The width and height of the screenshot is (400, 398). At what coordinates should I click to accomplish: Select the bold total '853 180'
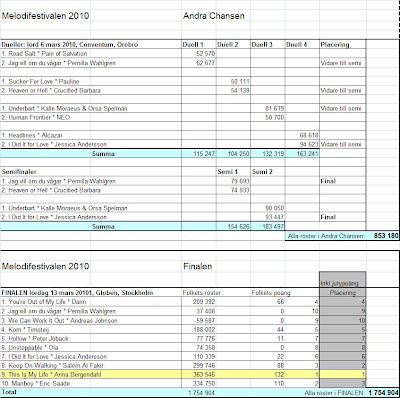[x=386, y=236]
